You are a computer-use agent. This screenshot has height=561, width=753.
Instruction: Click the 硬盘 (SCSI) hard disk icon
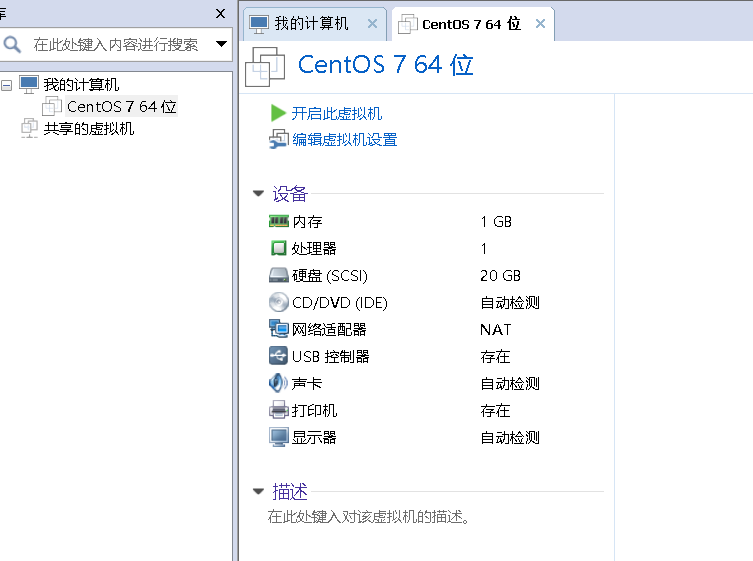(x=279, y=275)
